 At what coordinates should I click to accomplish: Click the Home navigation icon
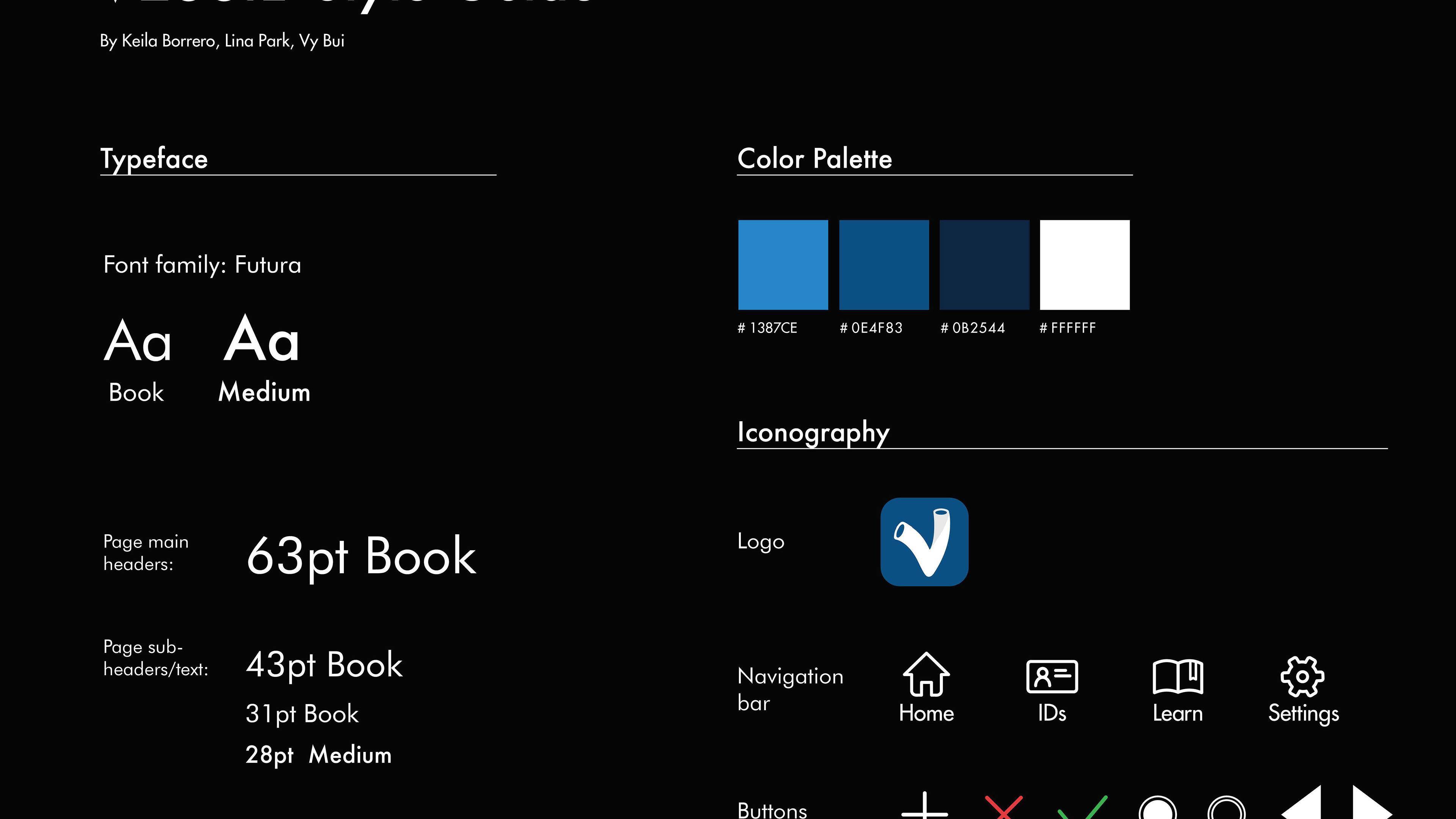click(926, 674)
